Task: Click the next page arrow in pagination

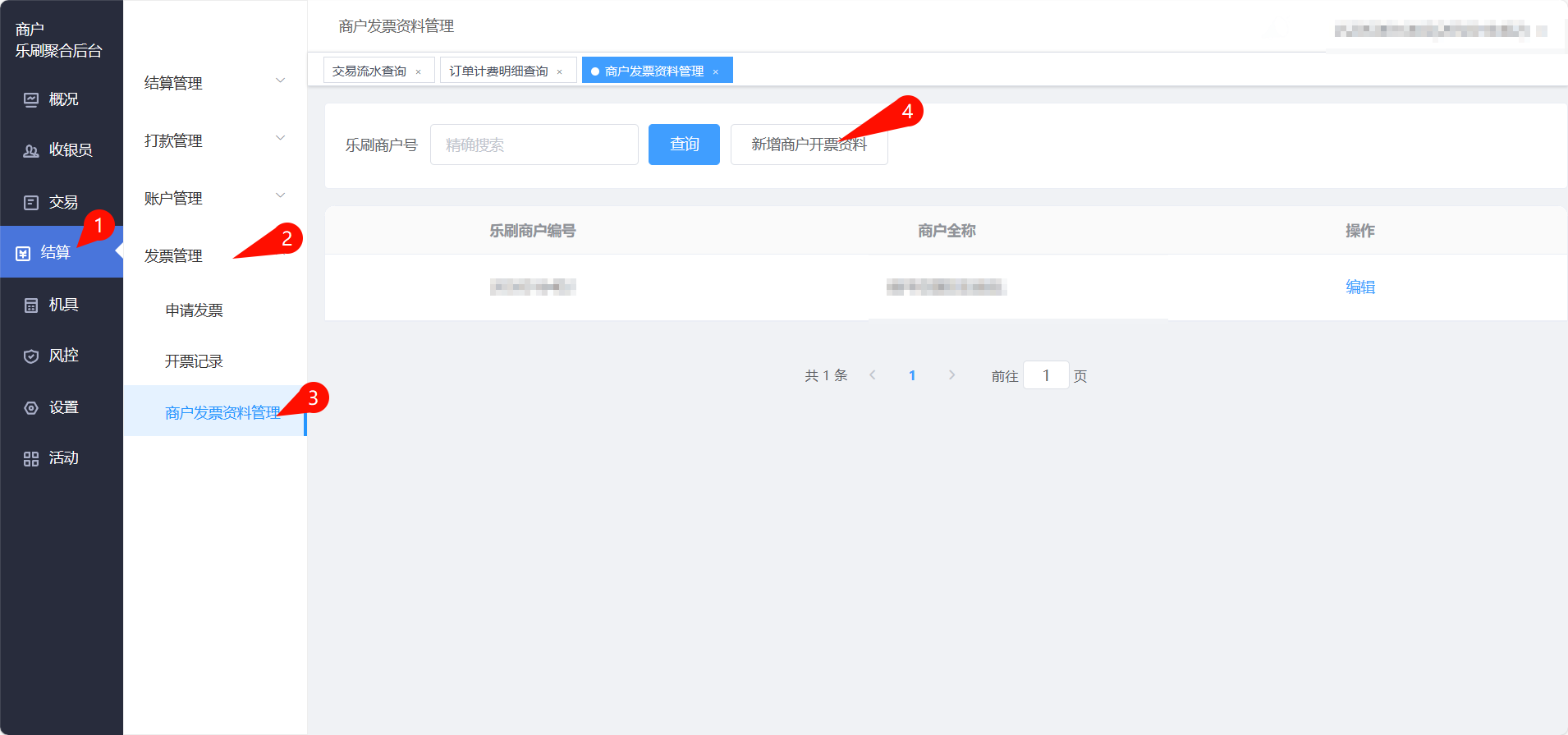Action: pos(951,375)
